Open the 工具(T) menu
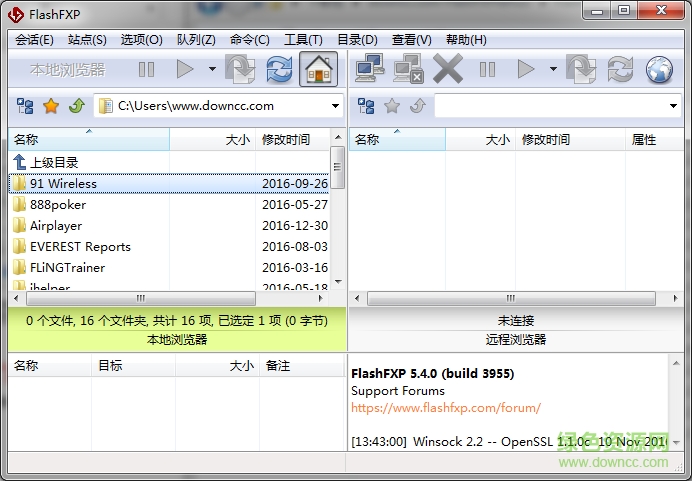This screenshot has height=481, width=692. tap(303, 40)
